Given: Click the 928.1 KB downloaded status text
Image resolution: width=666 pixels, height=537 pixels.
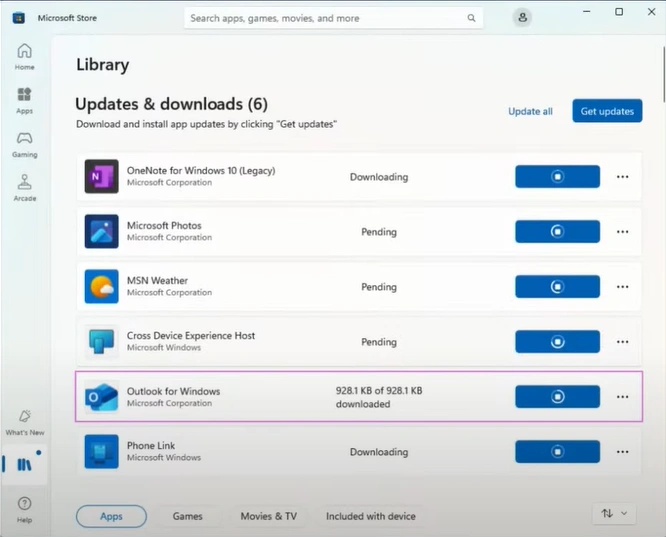Looking at the screenshot, I should pos(379,397).
